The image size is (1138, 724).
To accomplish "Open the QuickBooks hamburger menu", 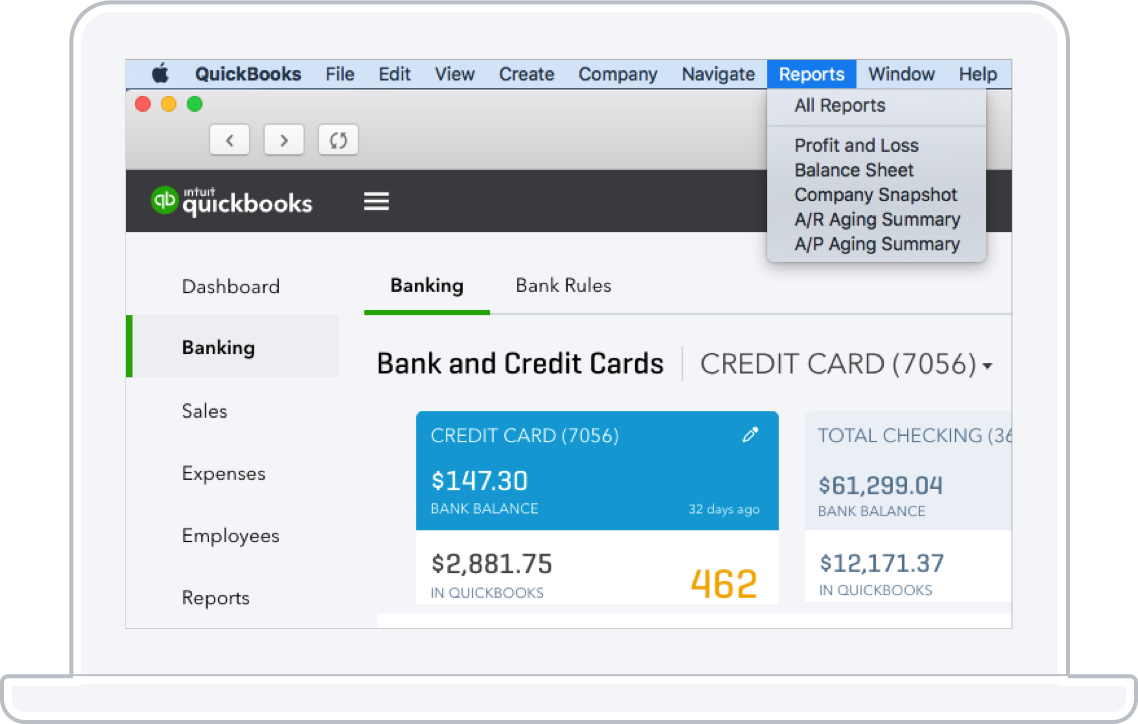I will coord(376,201).
